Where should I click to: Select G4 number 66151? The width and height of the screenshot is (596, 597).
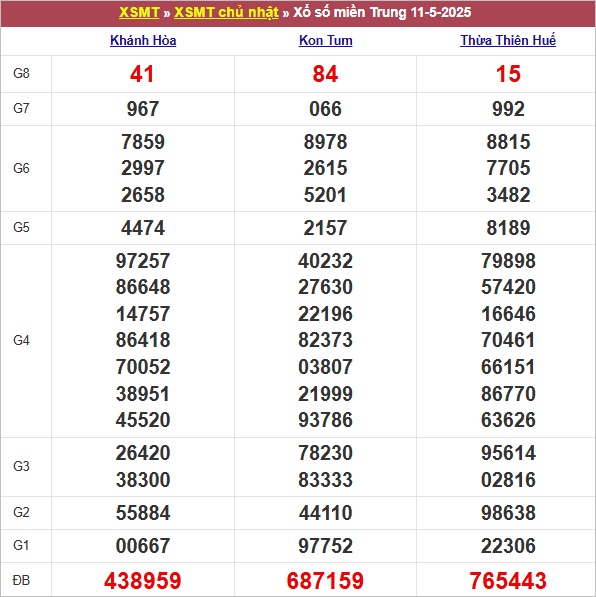(x=508, y=367)
